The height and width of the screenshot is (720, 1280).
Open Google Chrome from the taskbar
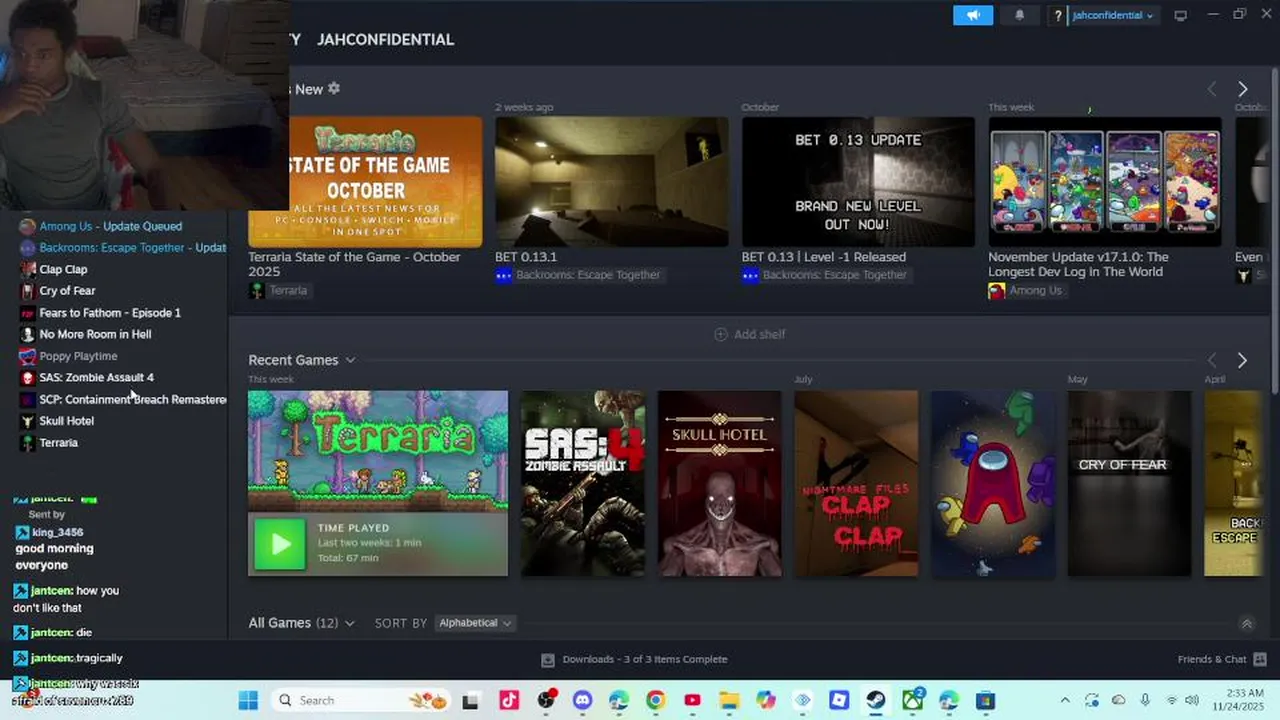655,701
